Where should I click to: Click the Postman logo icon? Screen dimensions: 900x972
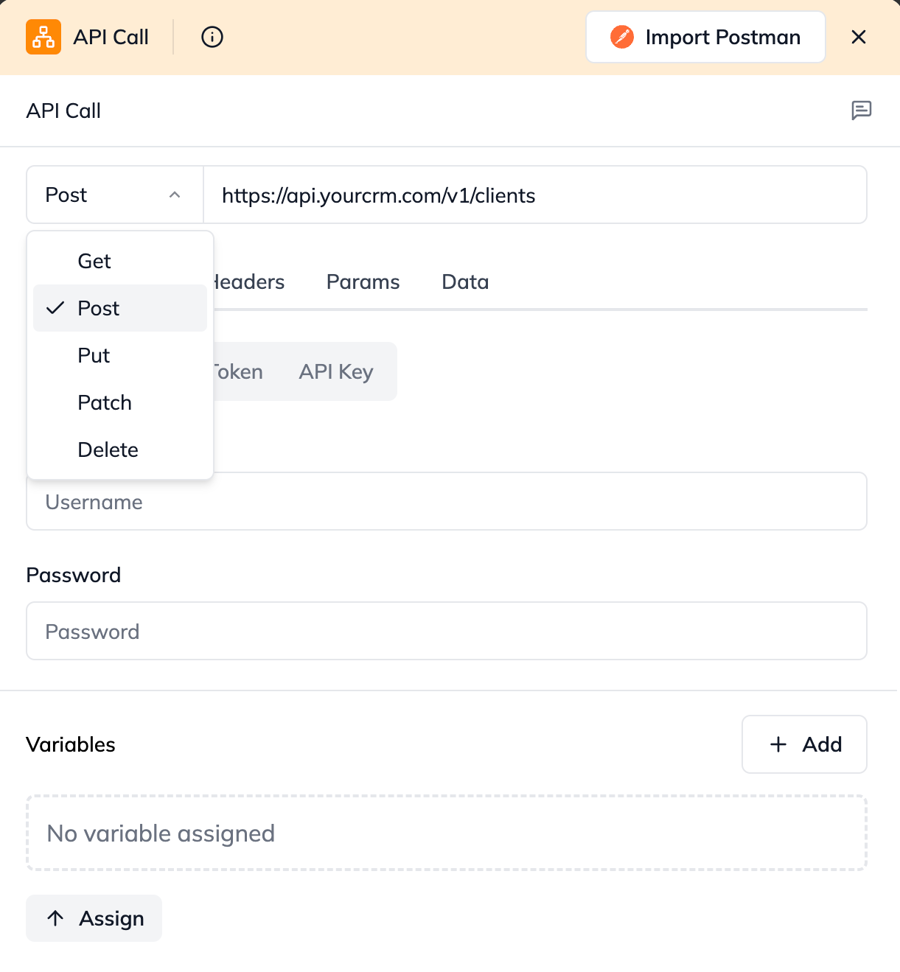[x=622, y=37]
